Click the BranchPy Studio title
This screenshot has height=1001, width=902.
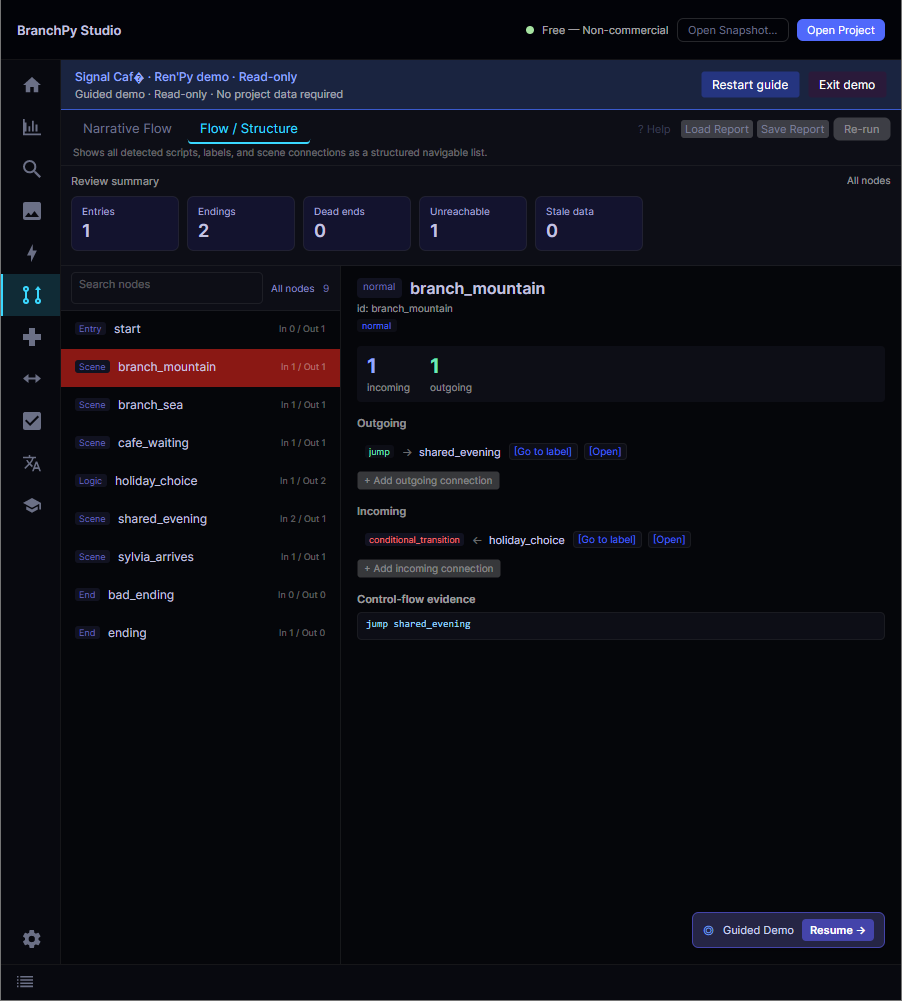[69, 31]
